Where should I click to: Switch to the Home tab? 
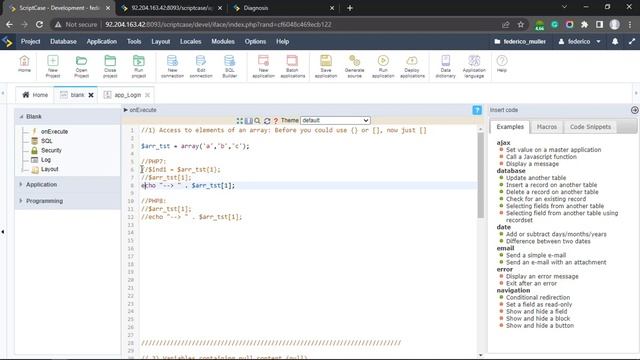(35, 95)
